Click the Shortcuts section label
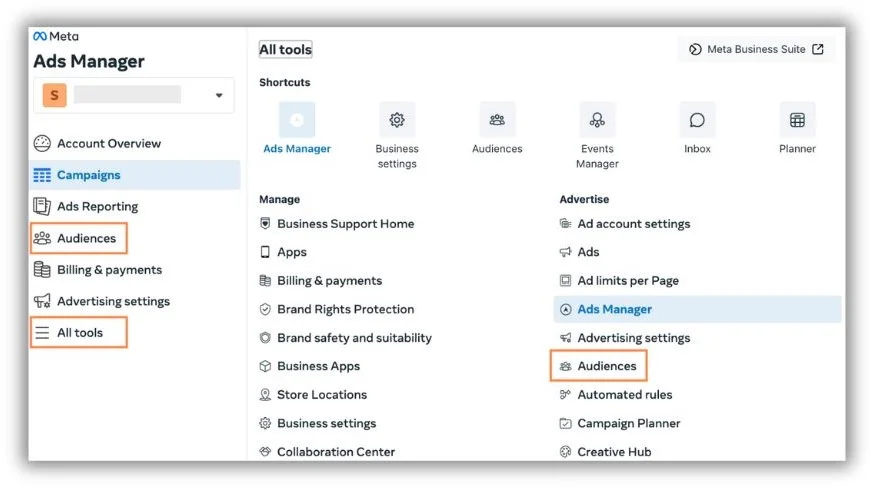877x490 pixels. 285,82
